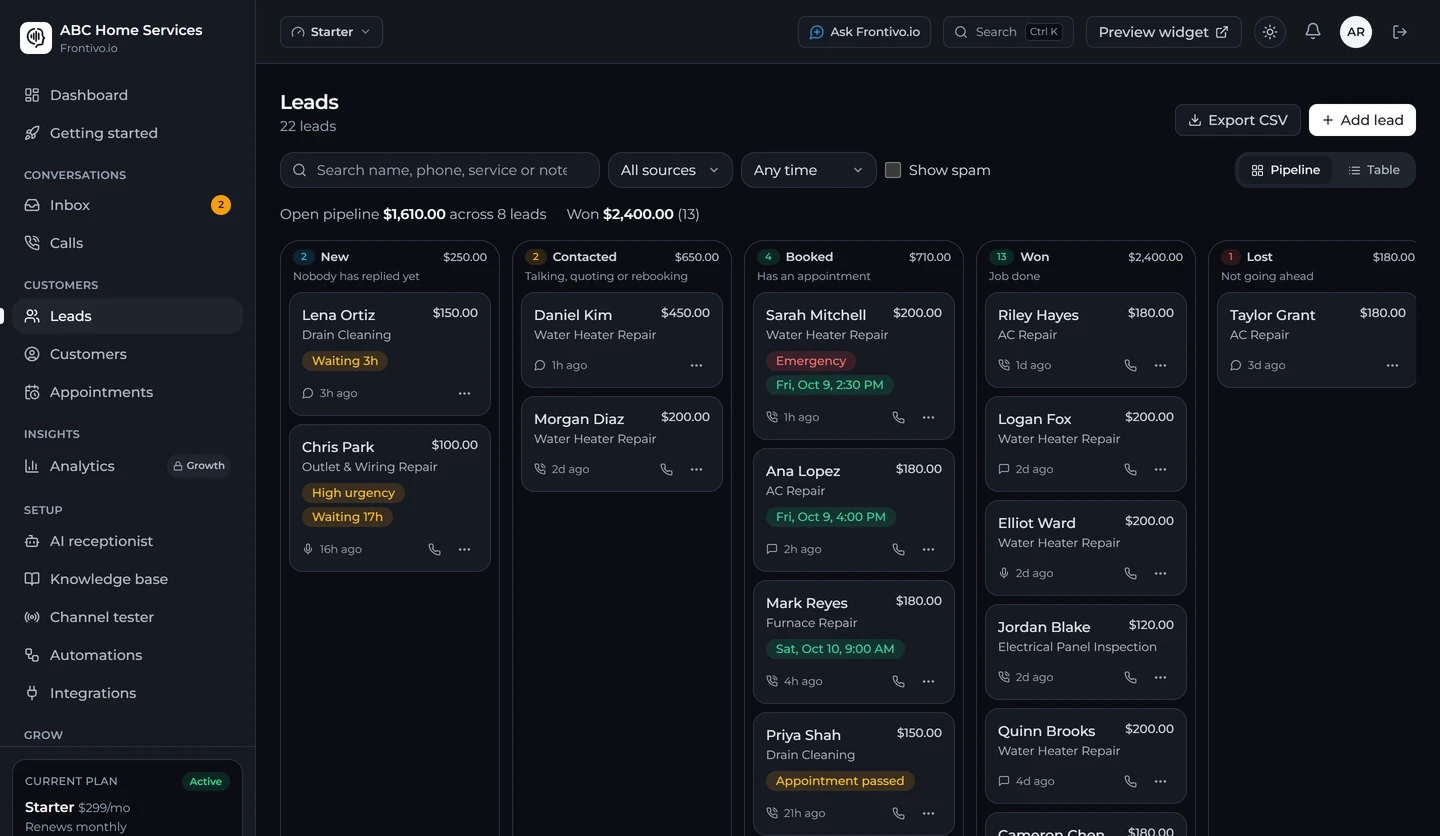Image resolution: width=1440 pixels, height=836 pixels.
Task: Click the sign out icon
Action: (x=1400, y=32)
